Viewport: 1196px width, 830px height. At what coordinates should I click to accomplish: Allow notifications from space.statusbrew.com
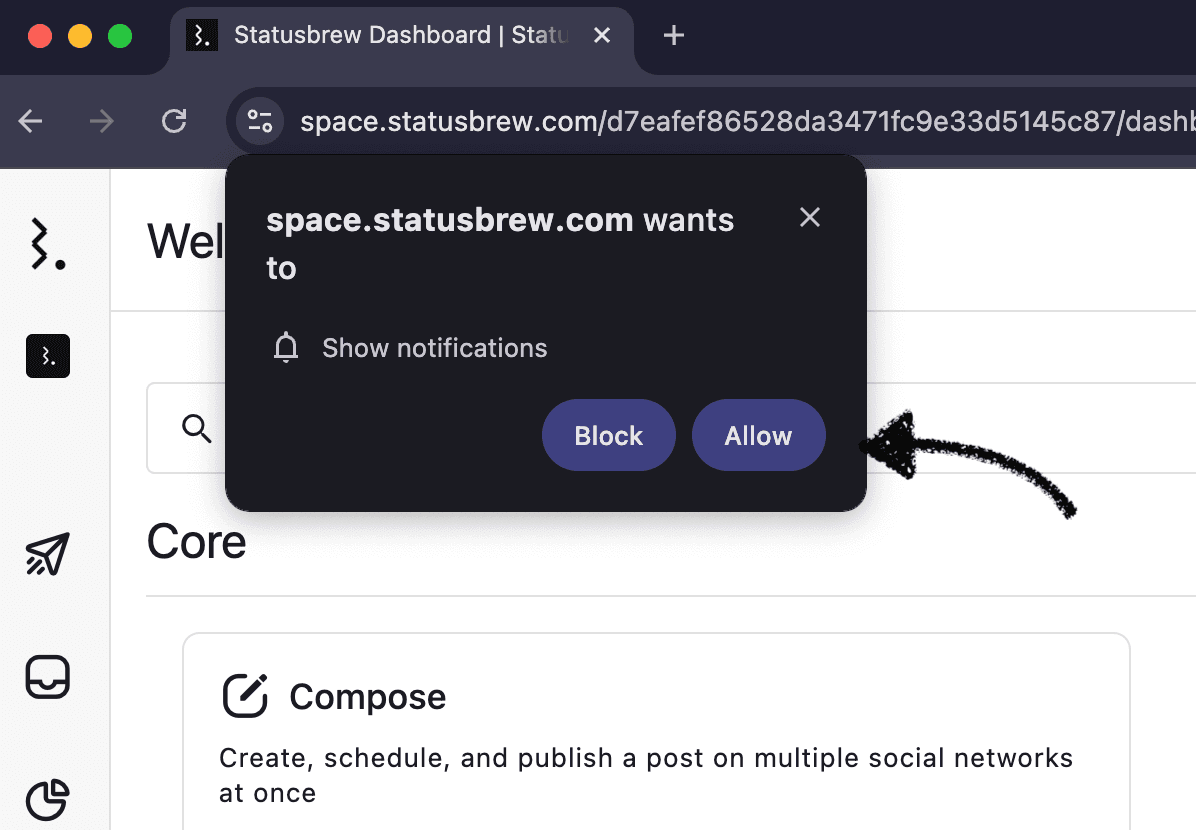click(x=758, y=435)
